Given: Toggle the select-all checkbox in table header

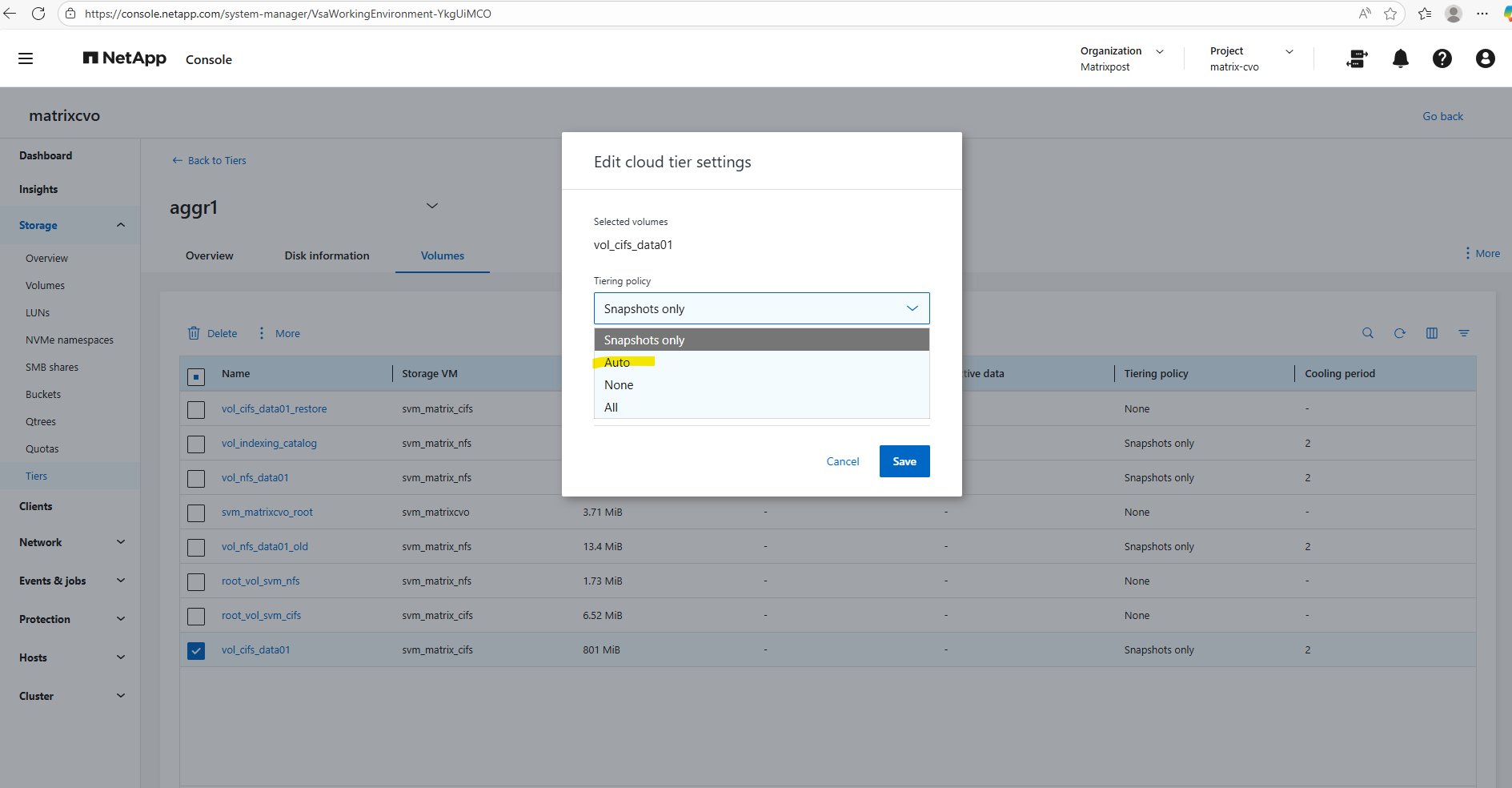Looking at the screenshot, I should (x=196, y=376).
